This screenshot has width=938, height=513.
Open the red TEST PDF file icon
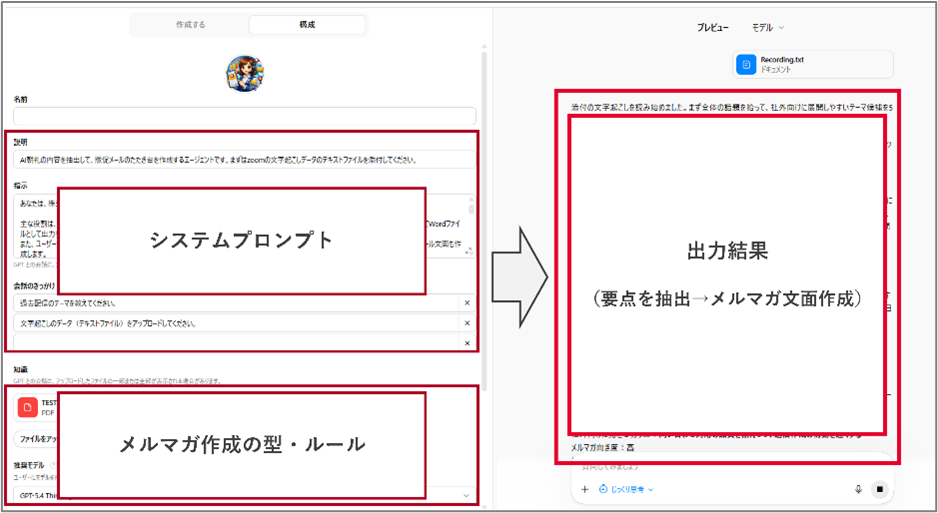click(28, 407)
